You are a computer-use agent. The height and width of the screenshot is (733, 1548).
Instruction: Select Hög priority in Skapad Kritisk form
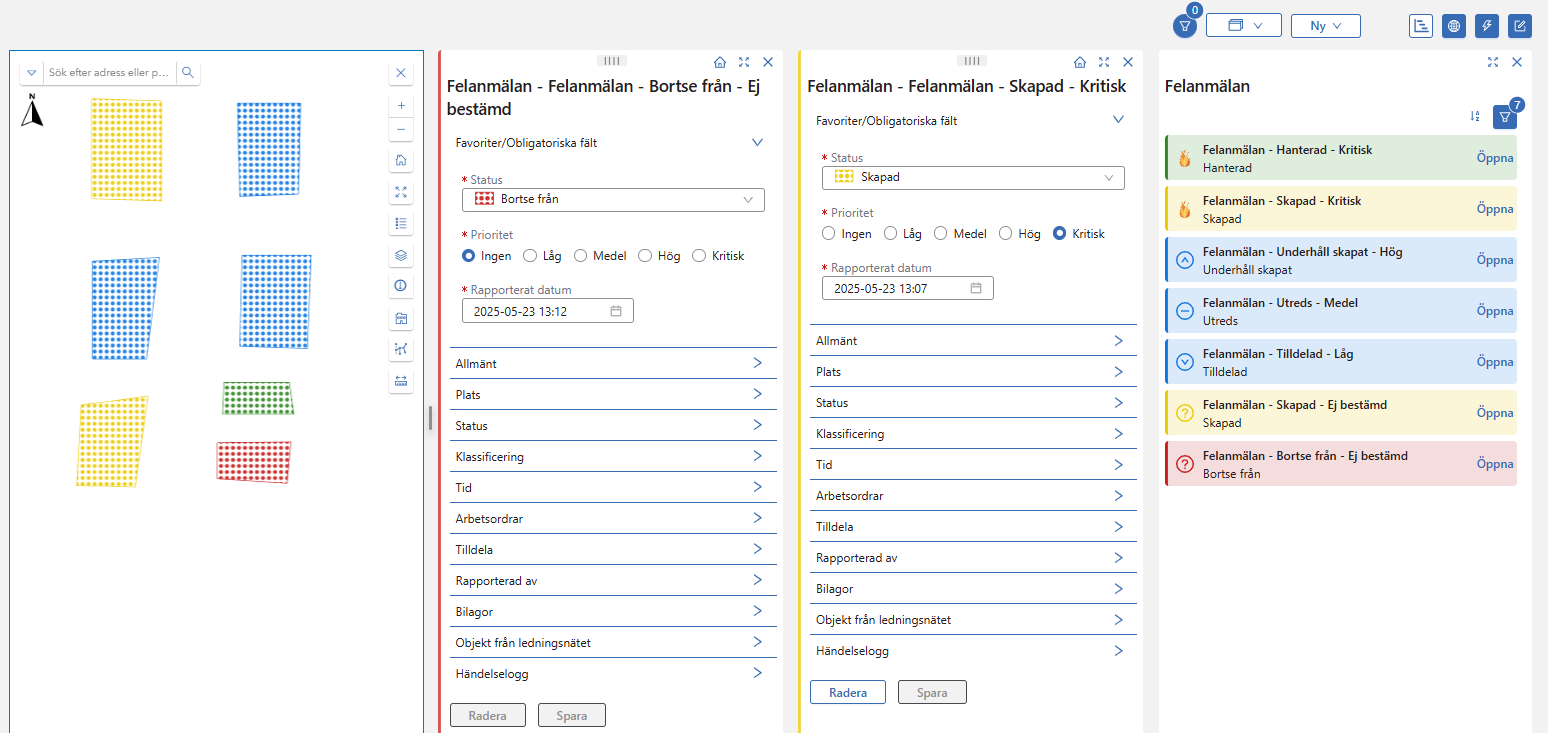click(1006, 234)
